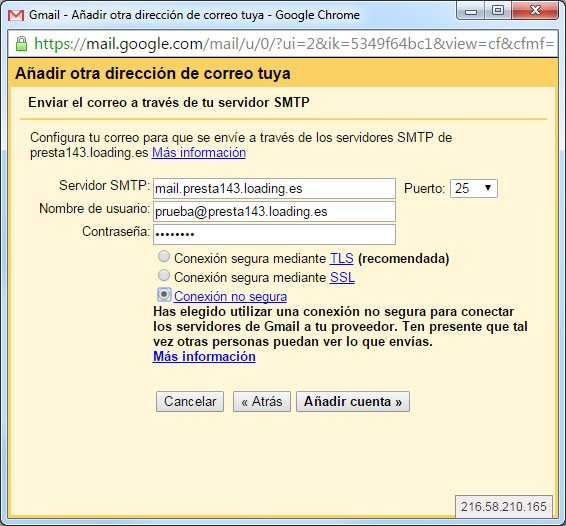Select secure connection via SSL radio button
Image resolution: width=566 pixels, height=526 pixels.
[x=164, y=275]
